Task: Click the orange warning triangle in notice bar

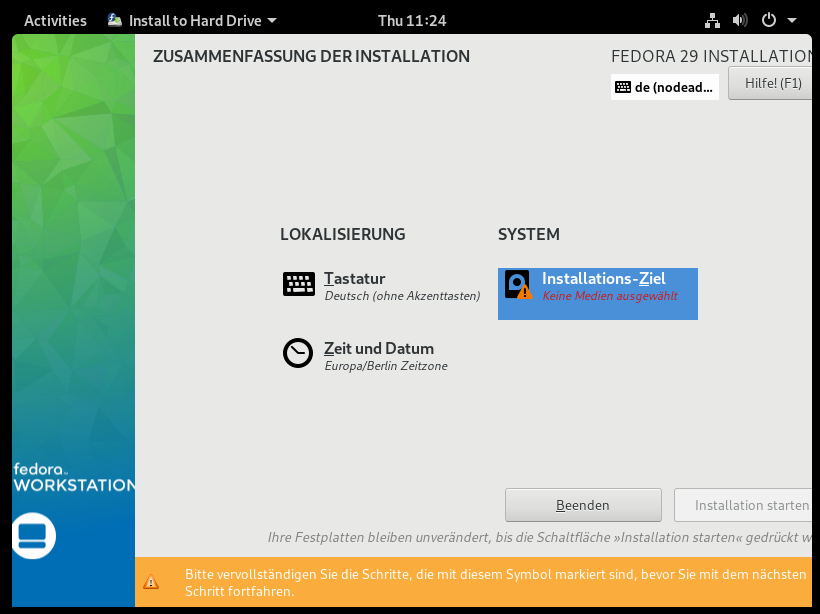Action: [151, 582]
